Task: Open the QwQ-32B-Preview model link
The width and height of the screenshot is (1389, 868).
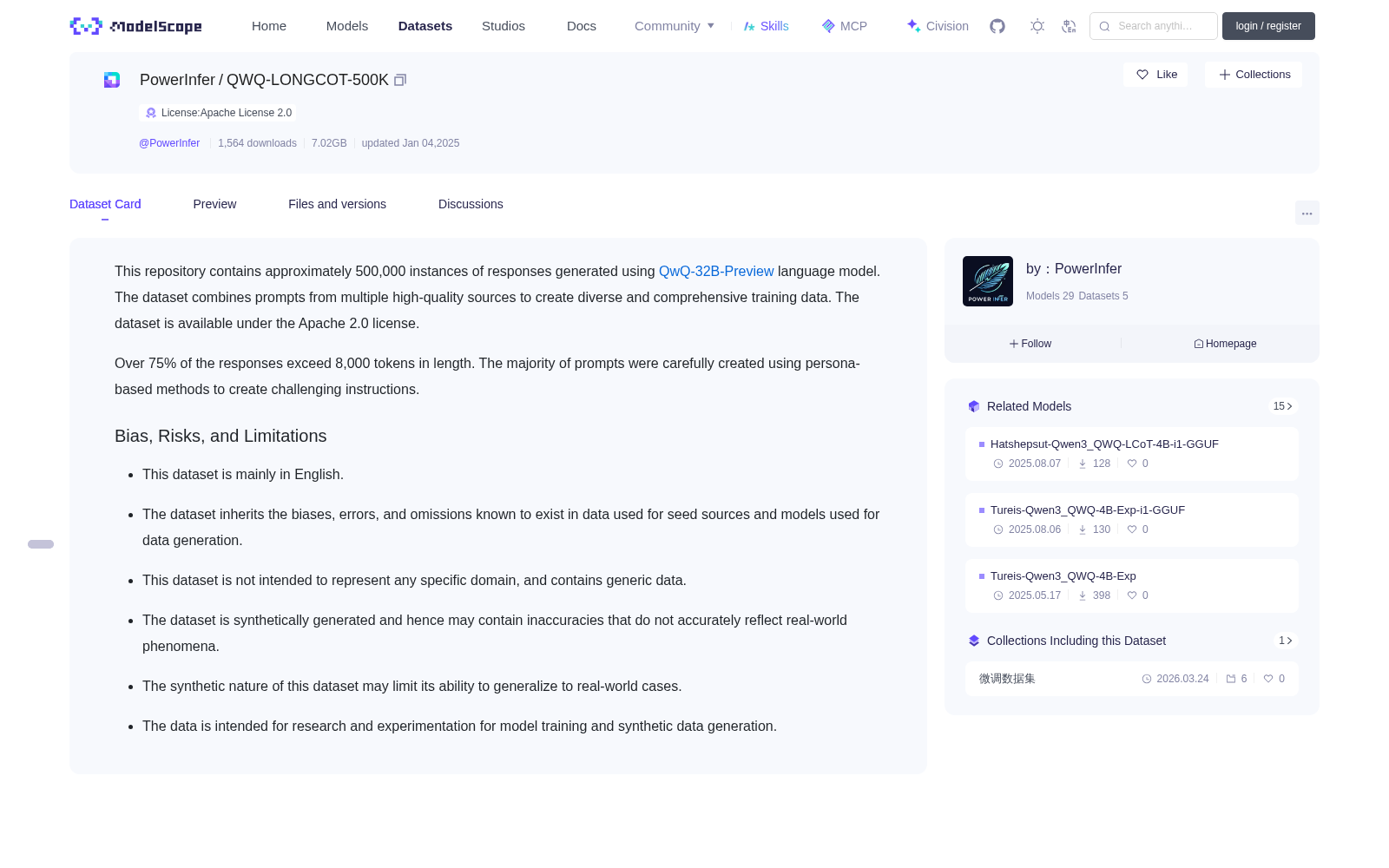Action: click(x=716, y=272)
